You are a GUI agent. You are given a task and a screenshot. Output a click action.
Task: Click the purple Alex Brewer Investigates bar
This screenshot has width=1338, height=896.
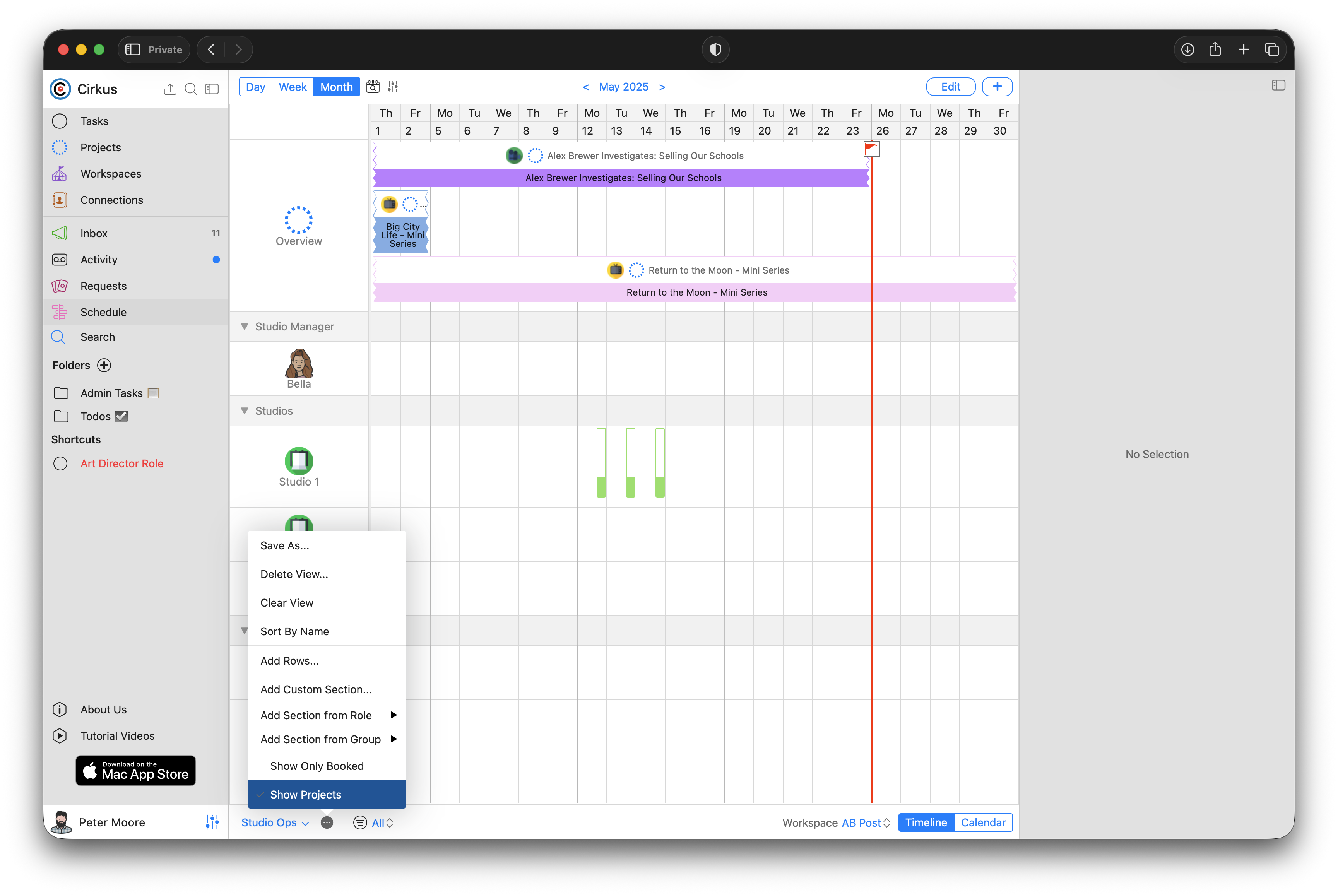tap(623, 178)
